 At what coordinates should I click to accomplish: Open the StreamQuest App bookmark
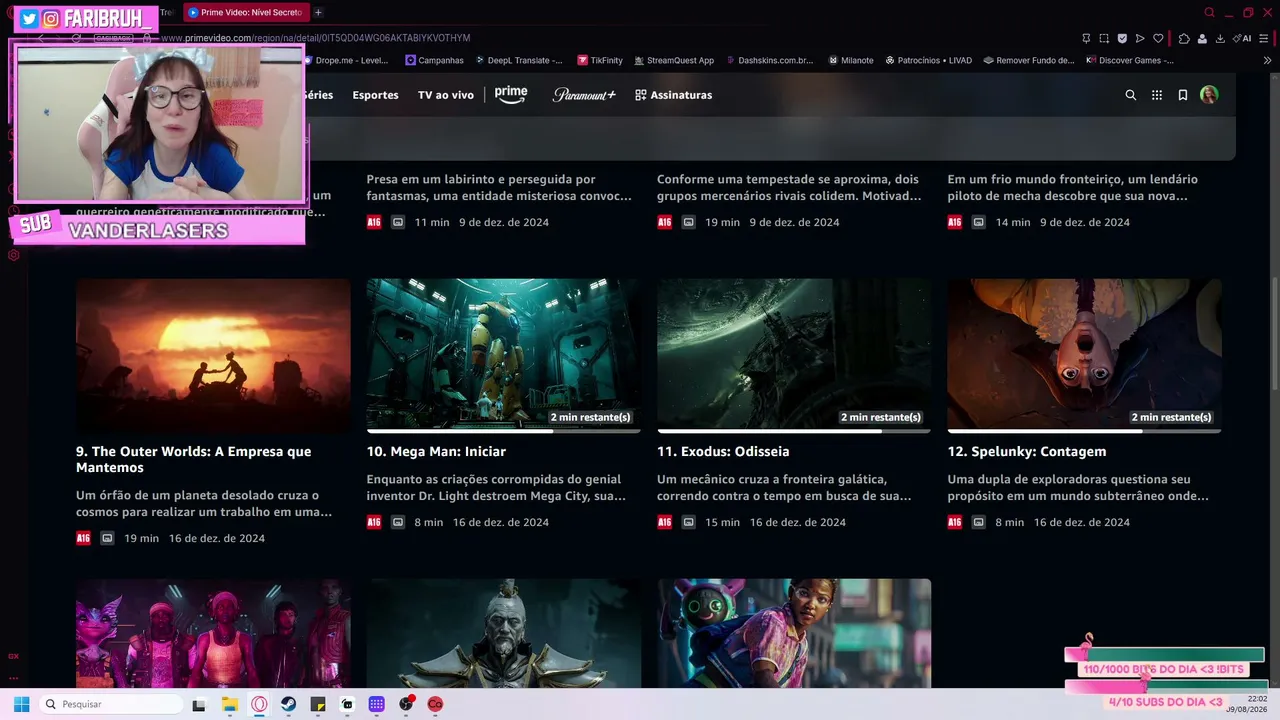click(x=673, y=60)
